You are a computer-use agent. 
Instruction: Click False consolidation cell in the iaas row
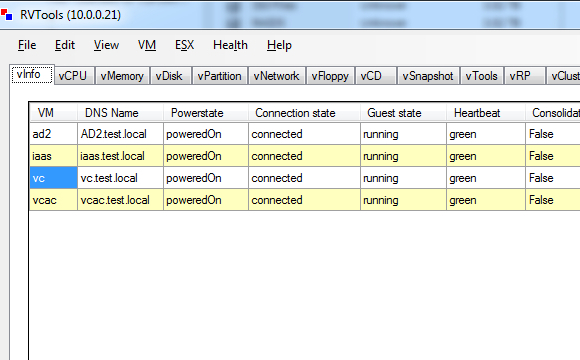553,156
